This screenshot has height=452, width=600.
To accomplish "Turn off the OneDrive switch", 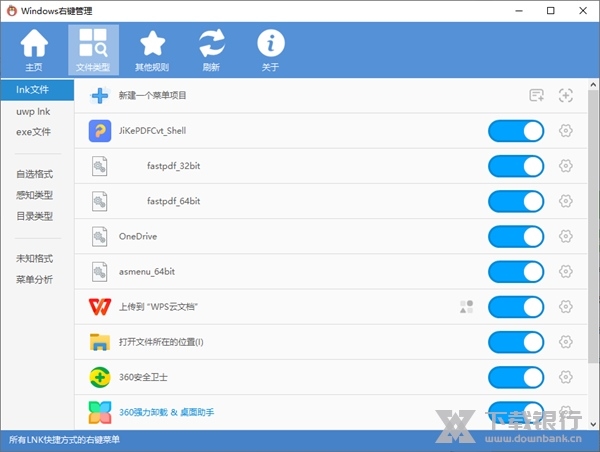I will 516,237.
